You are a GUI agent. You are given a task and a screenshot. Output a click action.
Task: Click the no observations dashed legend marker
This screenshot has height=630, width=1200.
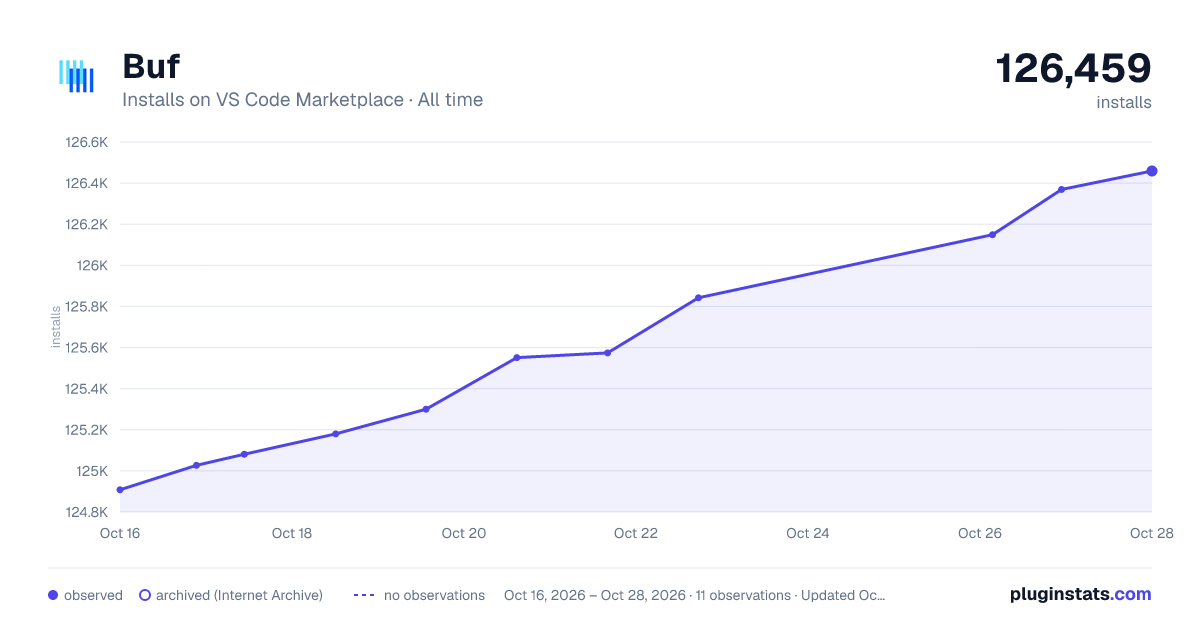pyautogui.click(x=364, y=595)
